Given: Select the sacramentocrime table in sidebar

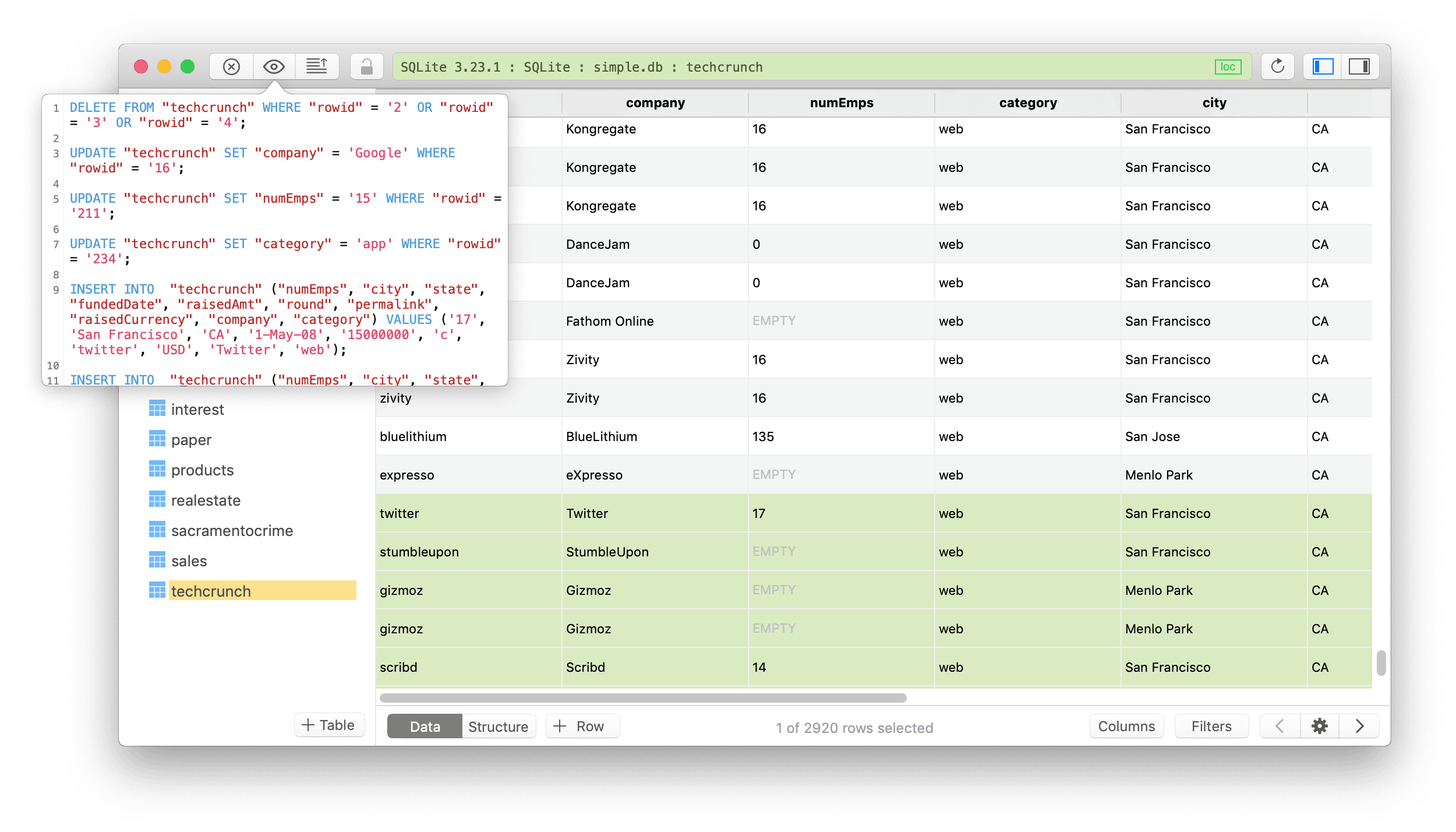Looking at the screenshot, I should pos(232,531).
